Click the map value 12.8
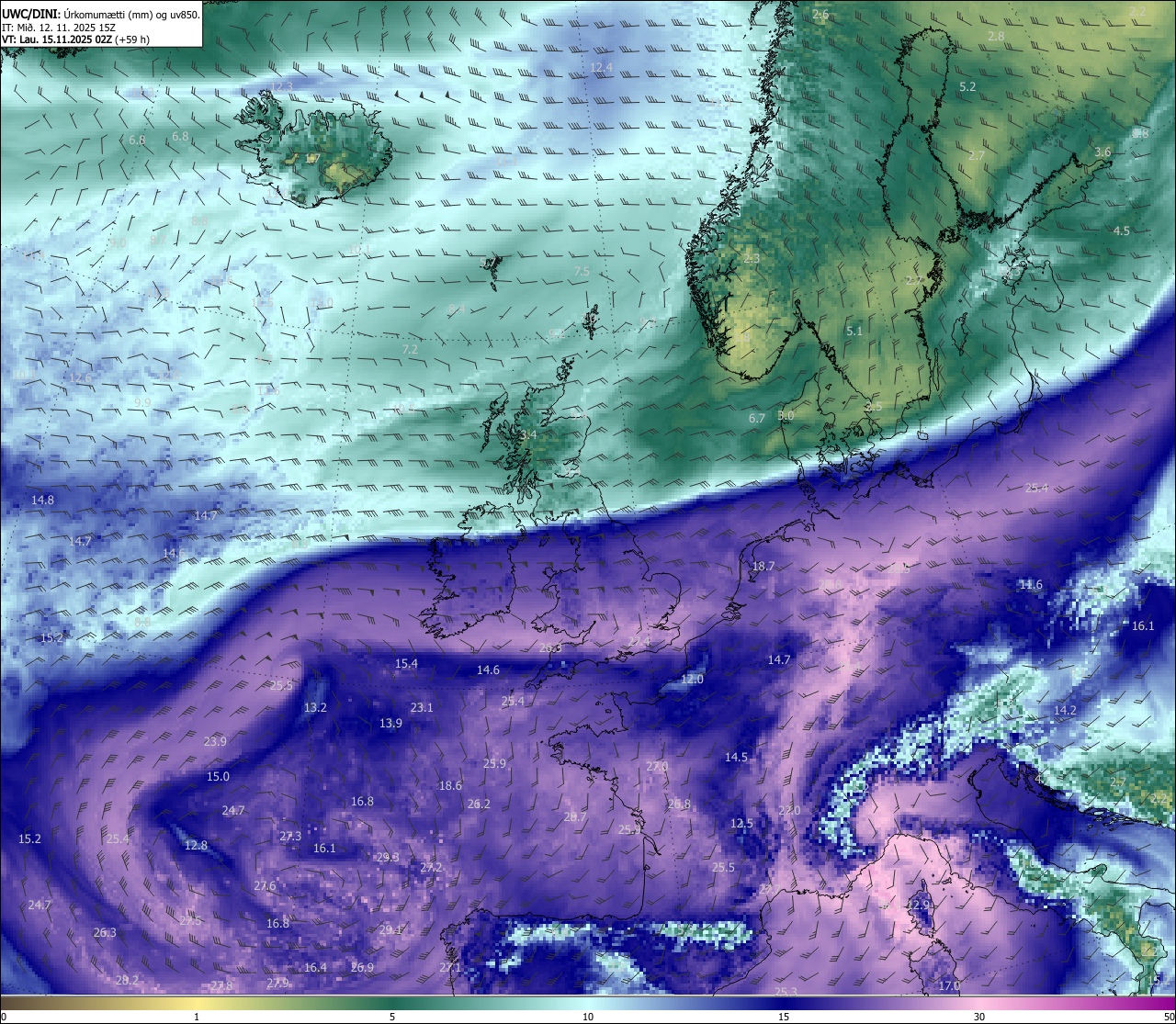This screenshot has height=1024, width=1176. [196, 845]
